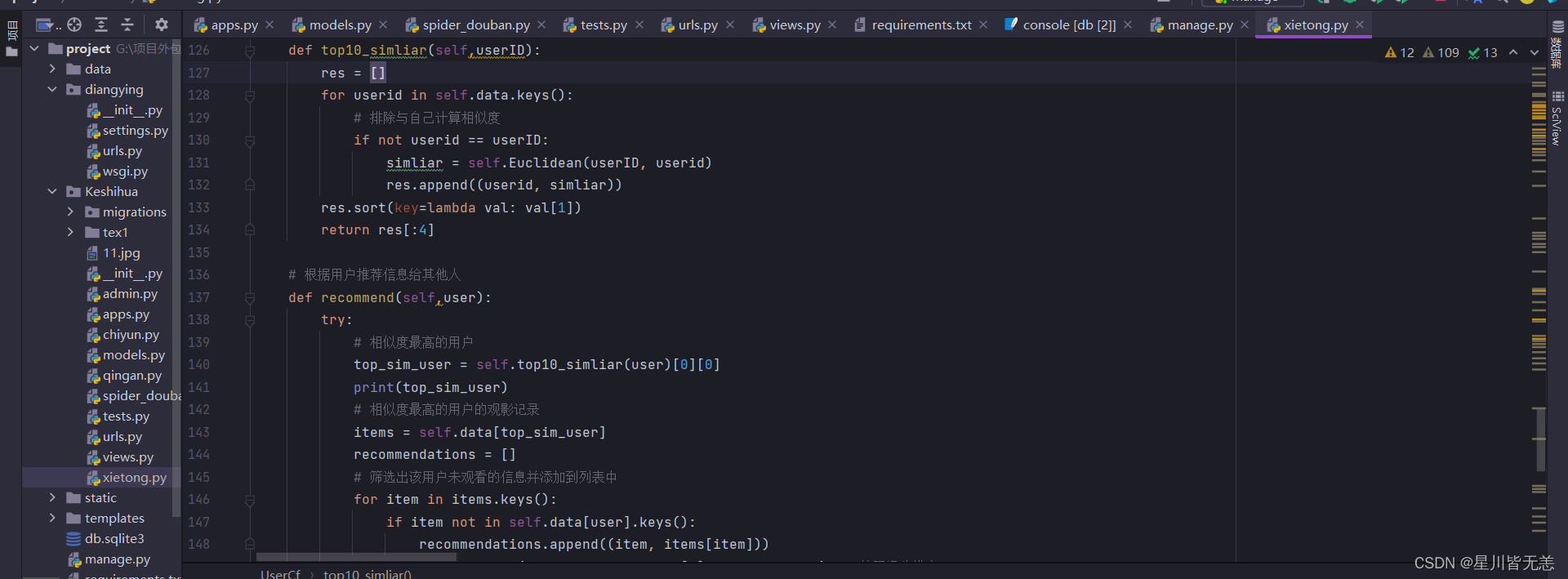Image resolution: width=1568 pixels, height=579 pixels.
Task: Expand the migrations folder
Action: coord(70,212)
